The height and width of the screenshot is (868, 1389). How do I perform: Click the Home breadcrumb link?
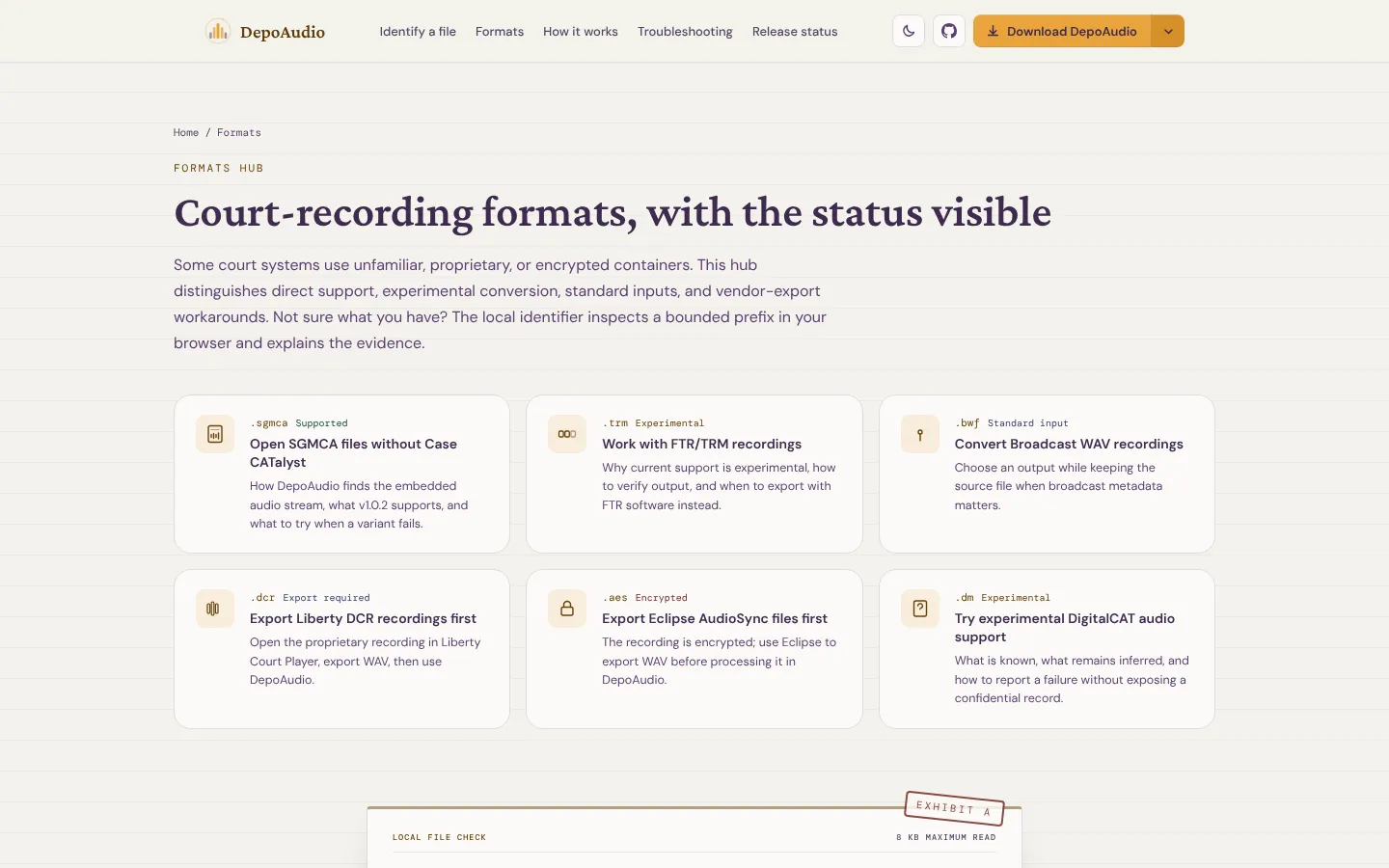[186, 133]
